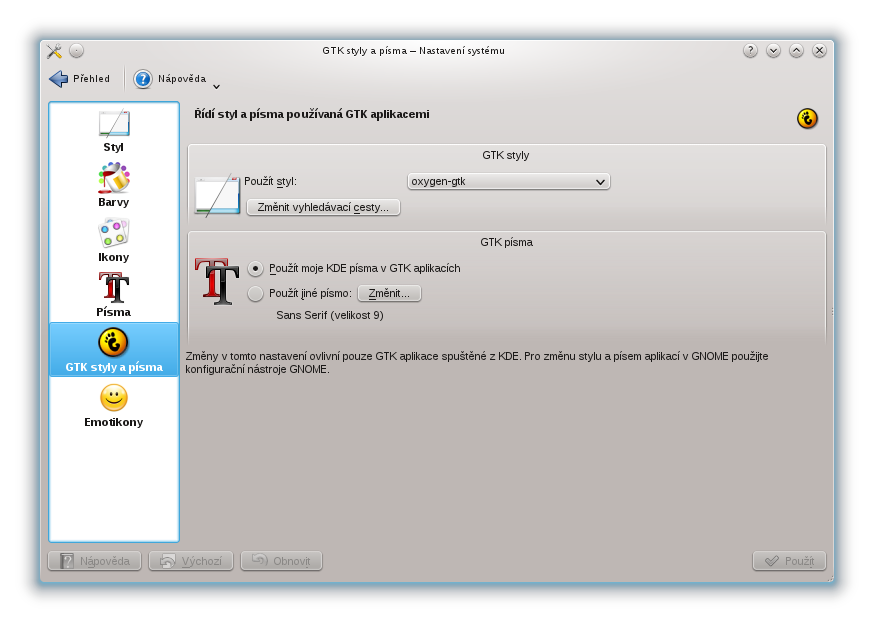Open the Emotikony module
This screenshot has height=622, width=874.
[x=114, y=405]
